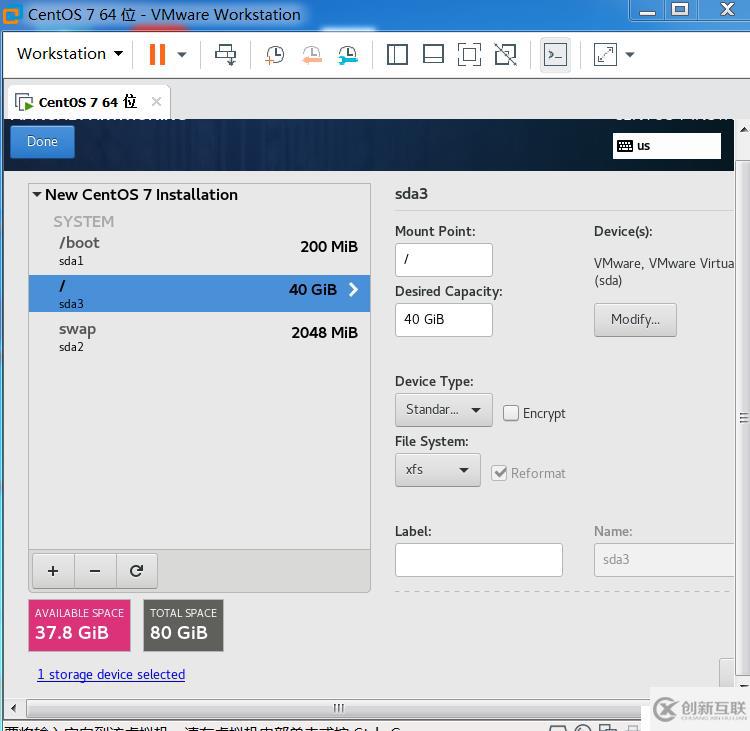Select the /boot sda1 partition

click(x=199, y=251)
